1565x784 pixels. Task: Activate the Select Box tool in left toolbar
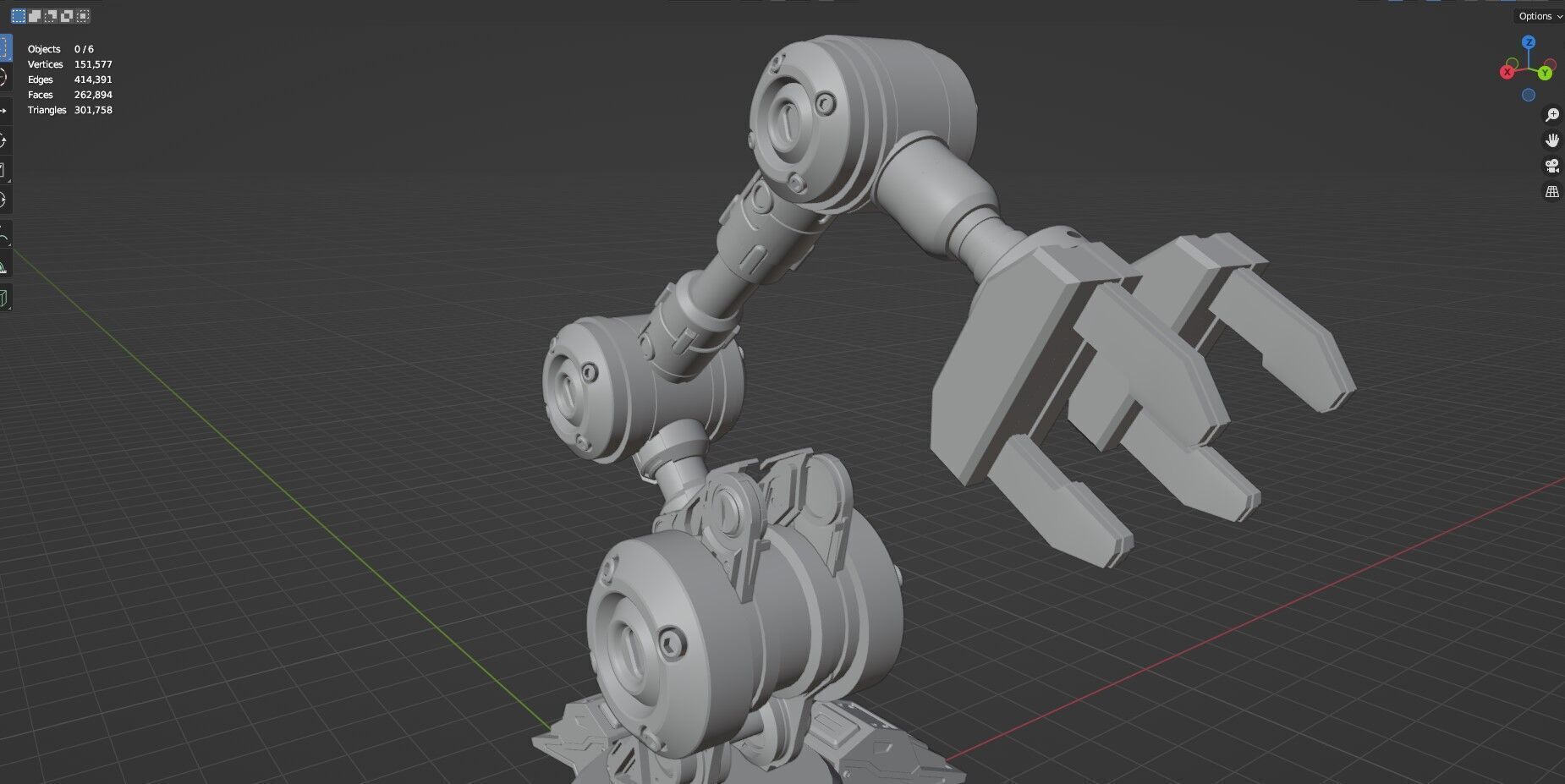click(x=4, y=47)
